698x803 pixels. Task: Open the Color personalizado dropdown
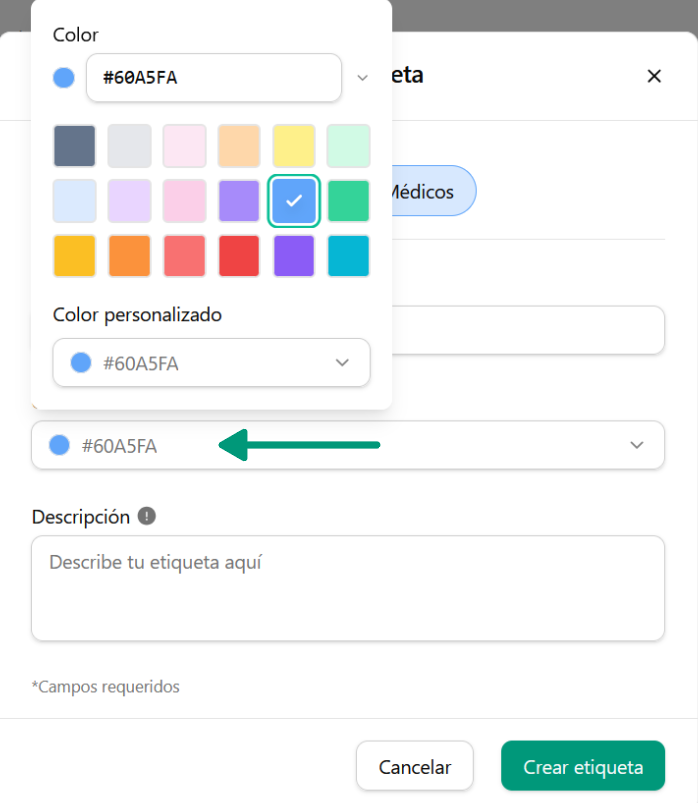pyautogui.click(x=211, y=363)
